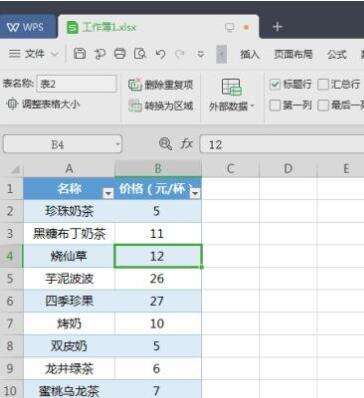Click the document tab window-mode icon

(230, 27)
